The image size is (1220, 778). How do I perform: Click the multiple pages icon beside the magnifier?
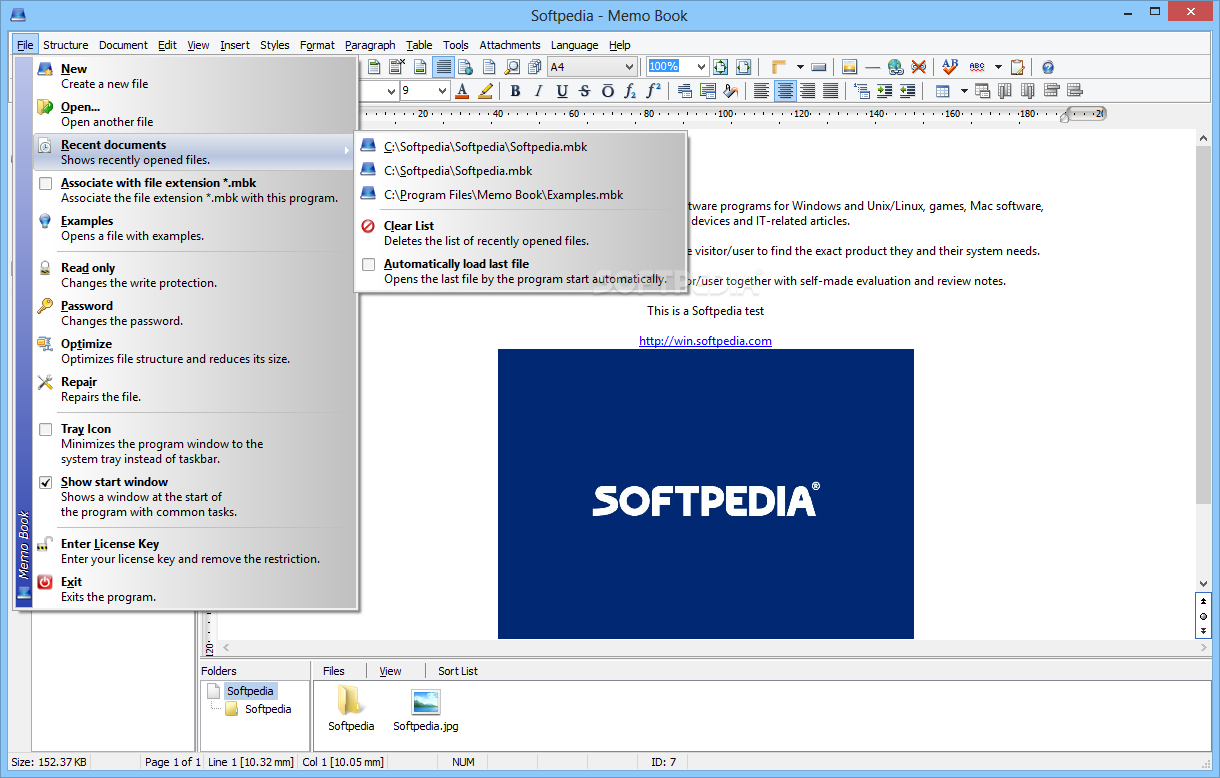535,67
